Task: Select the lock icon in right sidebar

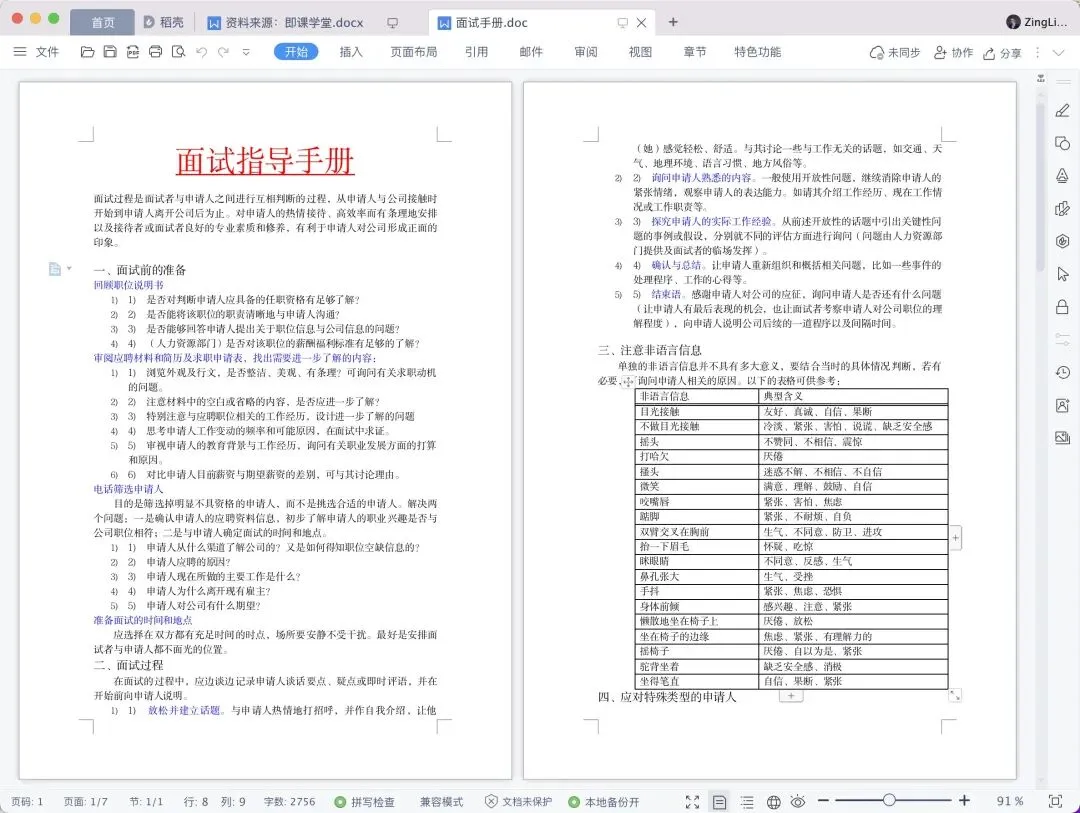Action: pos(1063,307)
